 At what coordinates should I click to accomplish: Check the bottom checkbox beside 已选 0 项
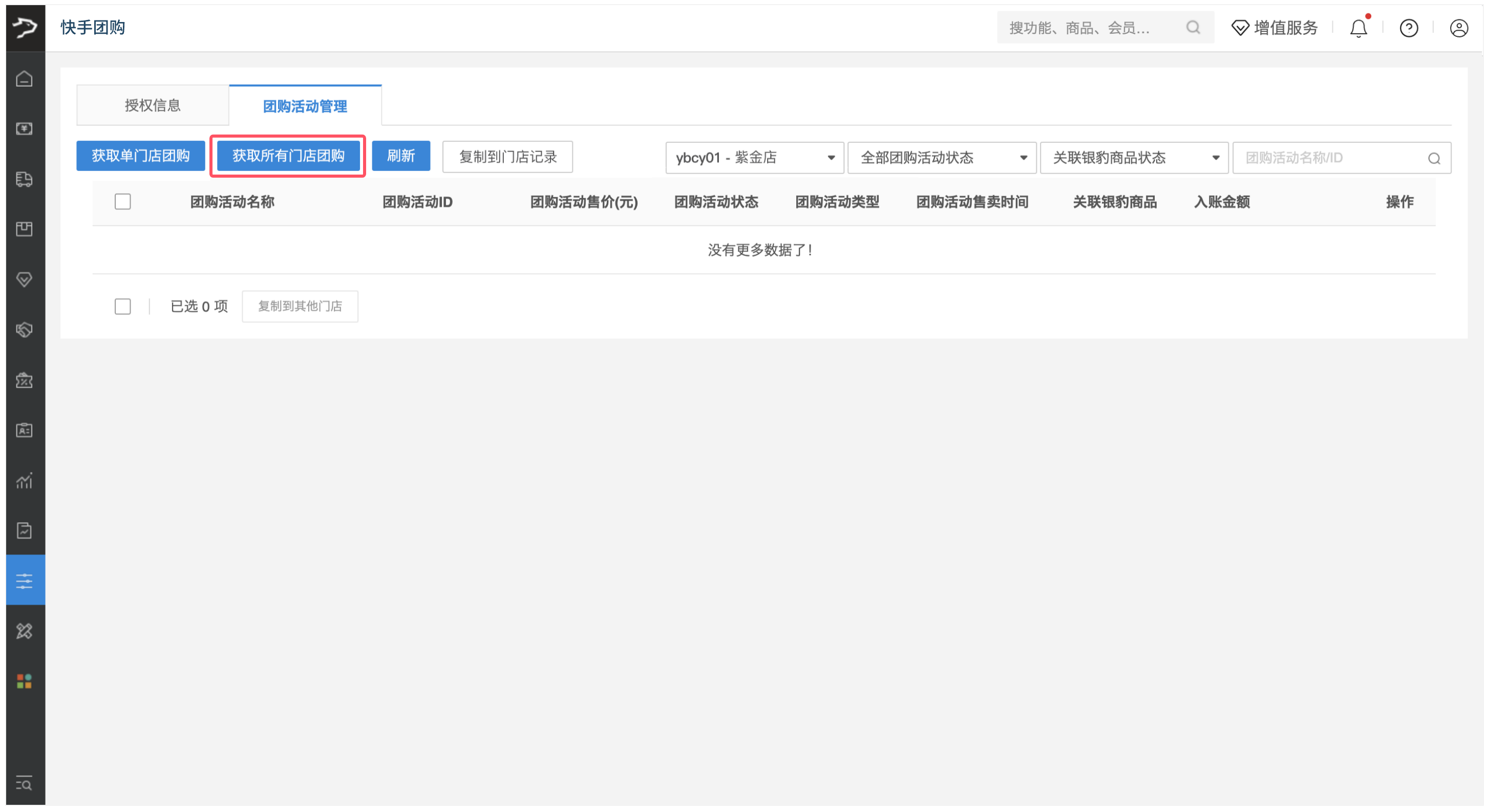(122, 306)
